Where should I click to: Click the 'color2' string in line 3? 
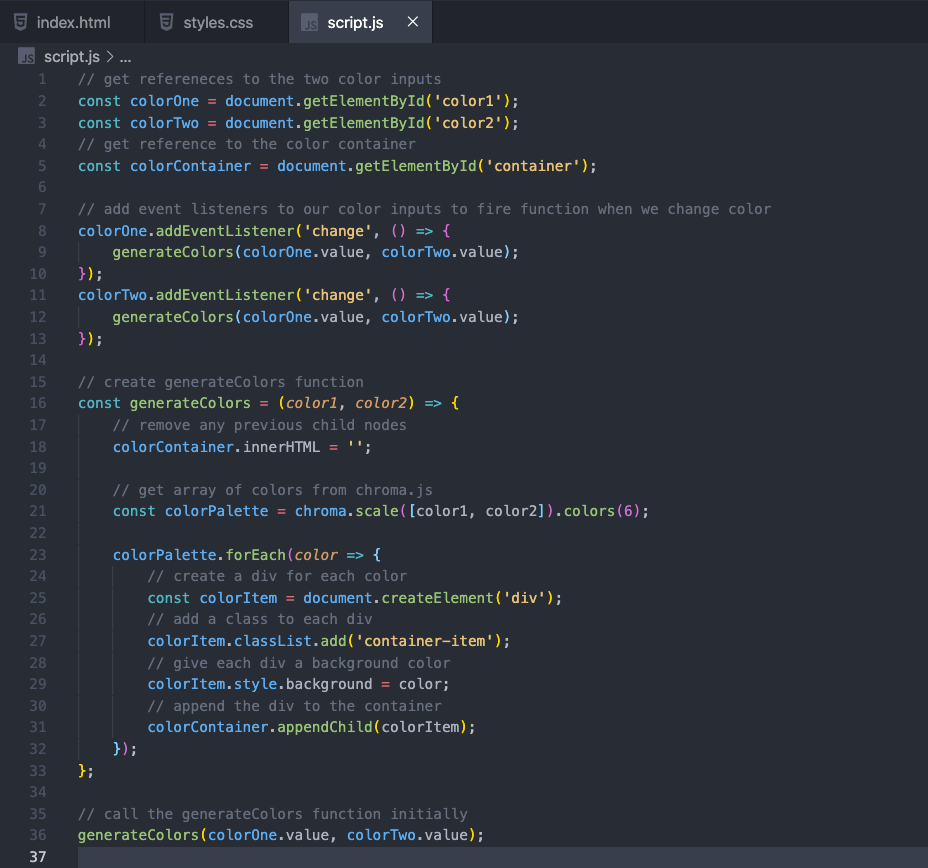[468, 123]
